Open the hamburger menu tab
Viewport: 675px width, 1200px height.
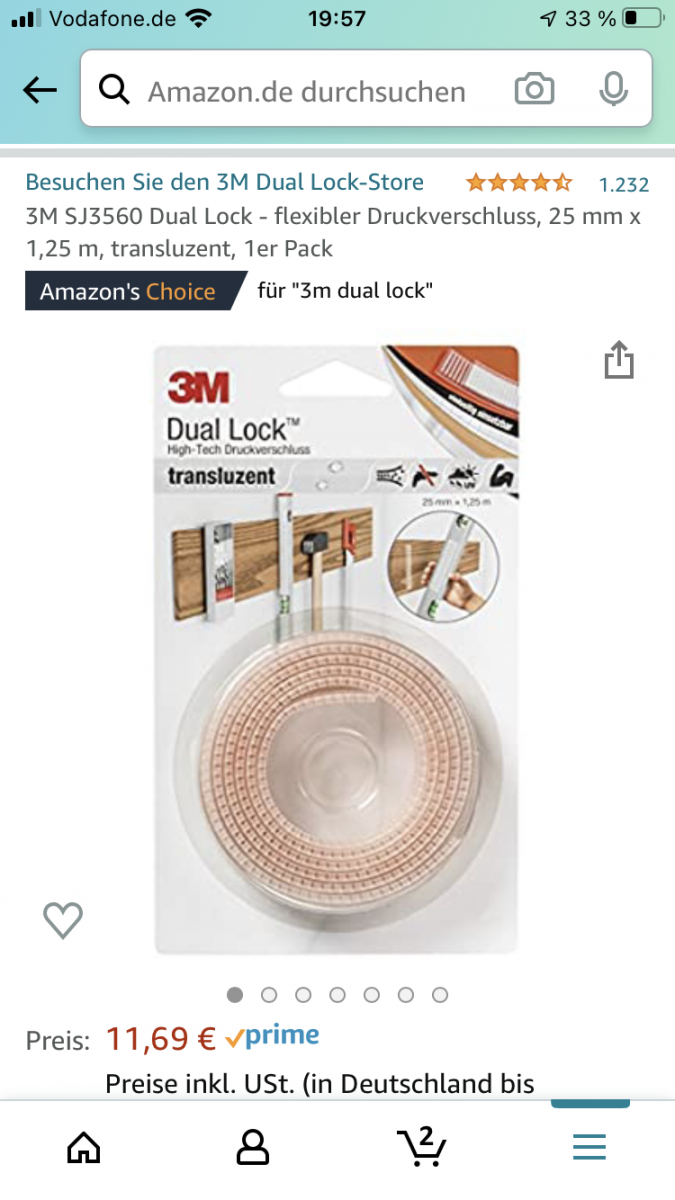click(x=589, y=1147)
